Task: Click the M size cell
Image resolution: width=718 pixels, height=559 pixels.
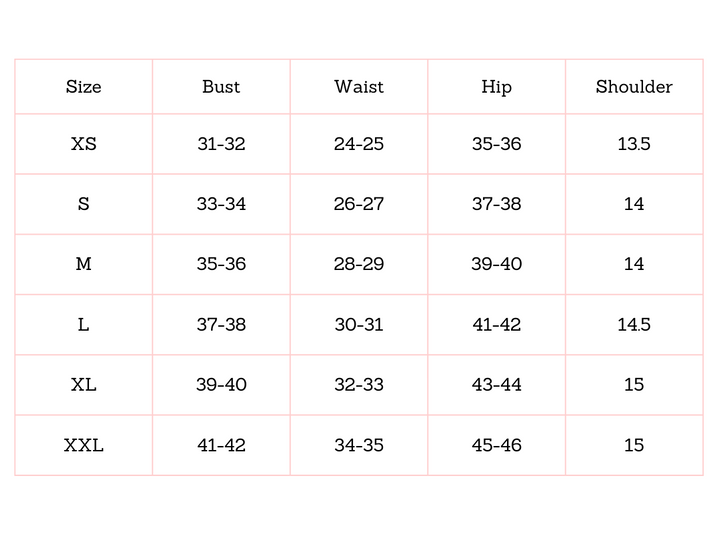Action: pyautogui.click(x=83, y=264)
